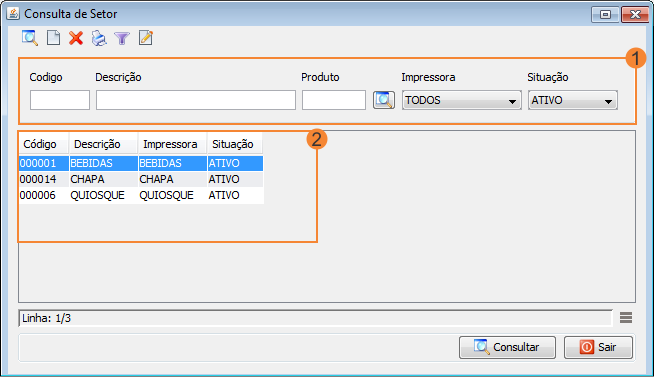Viewport: 654px width, 377px height.
Task: Click ATIVO status in the CHAPA row
Action: [235, 179]
